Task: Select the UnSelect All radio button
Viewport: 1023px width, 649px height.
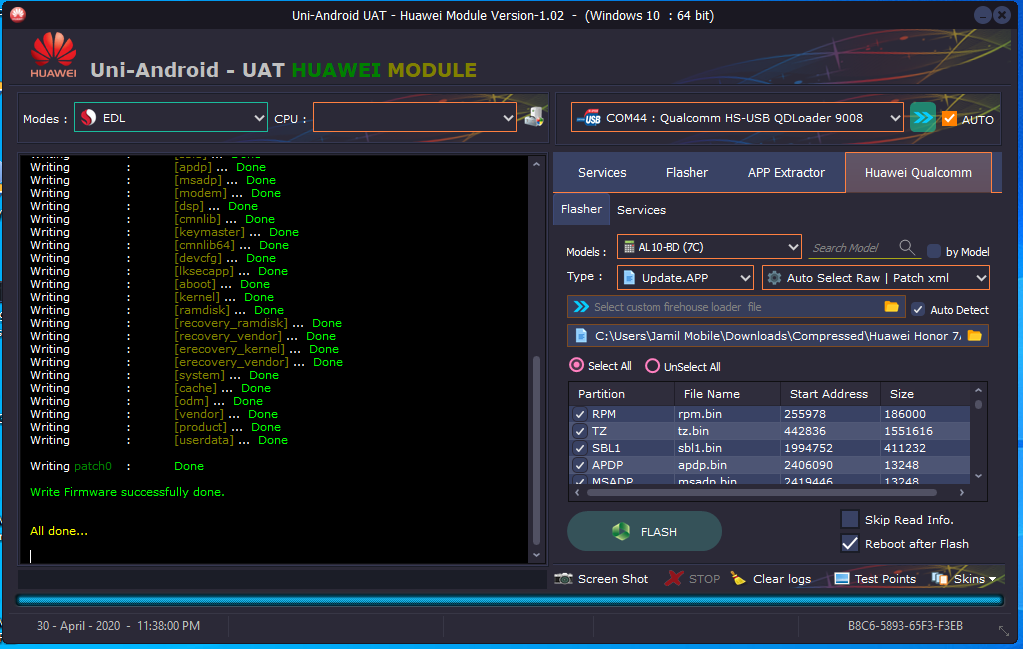Action: tap(652, 366)
